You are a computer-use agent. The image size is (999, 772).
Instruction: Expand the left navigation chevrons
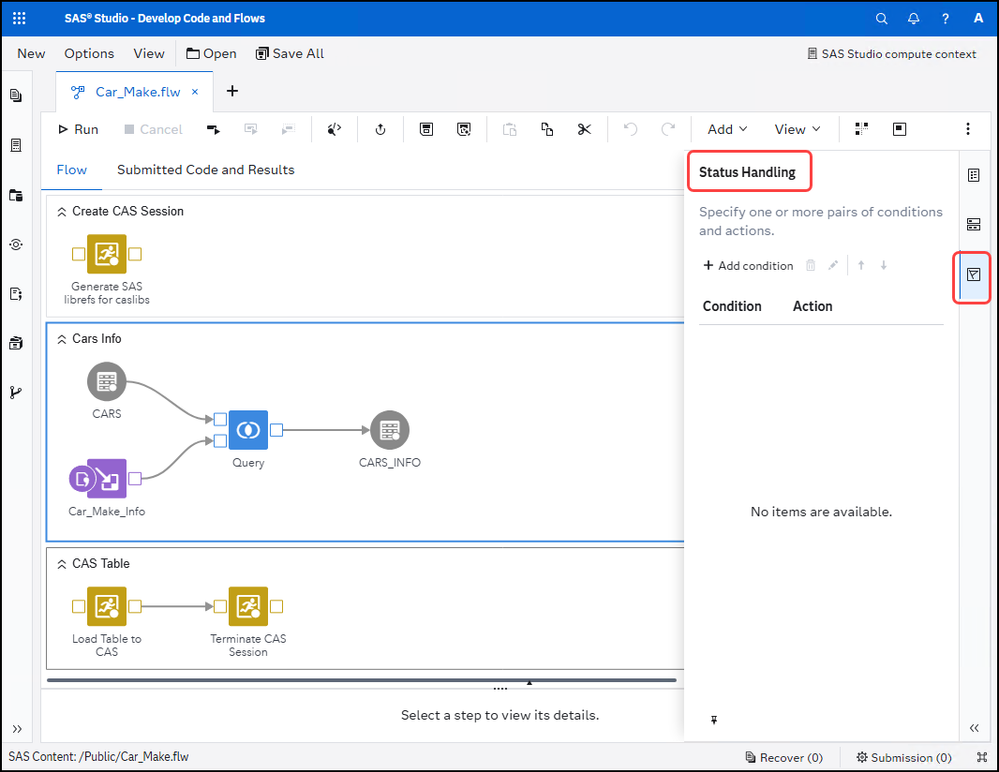[x=17, y=729]
